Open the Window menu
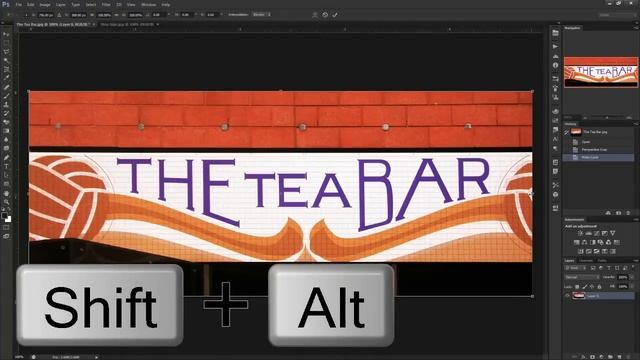Viewport: 640px width, 360px height. coord(148,4)
